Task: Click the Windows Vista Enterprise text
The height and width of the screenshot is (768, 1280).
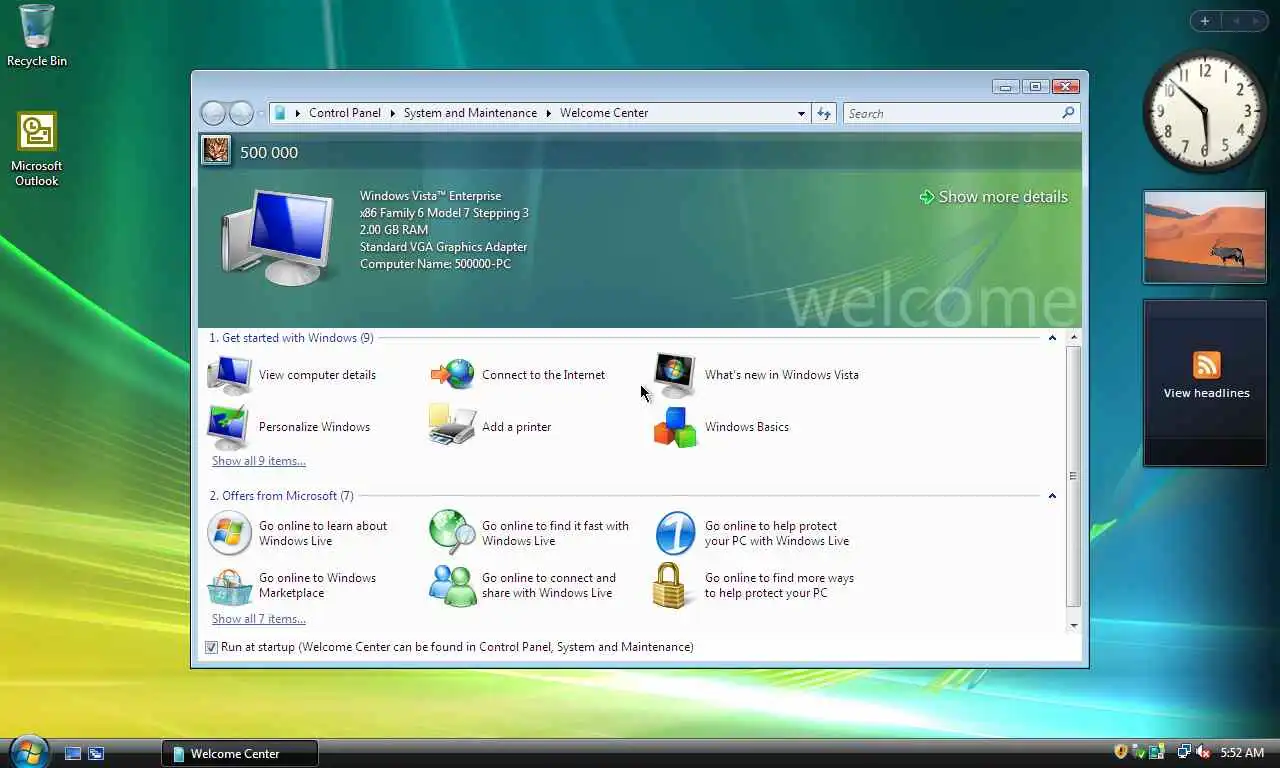Action: point(430,196)
